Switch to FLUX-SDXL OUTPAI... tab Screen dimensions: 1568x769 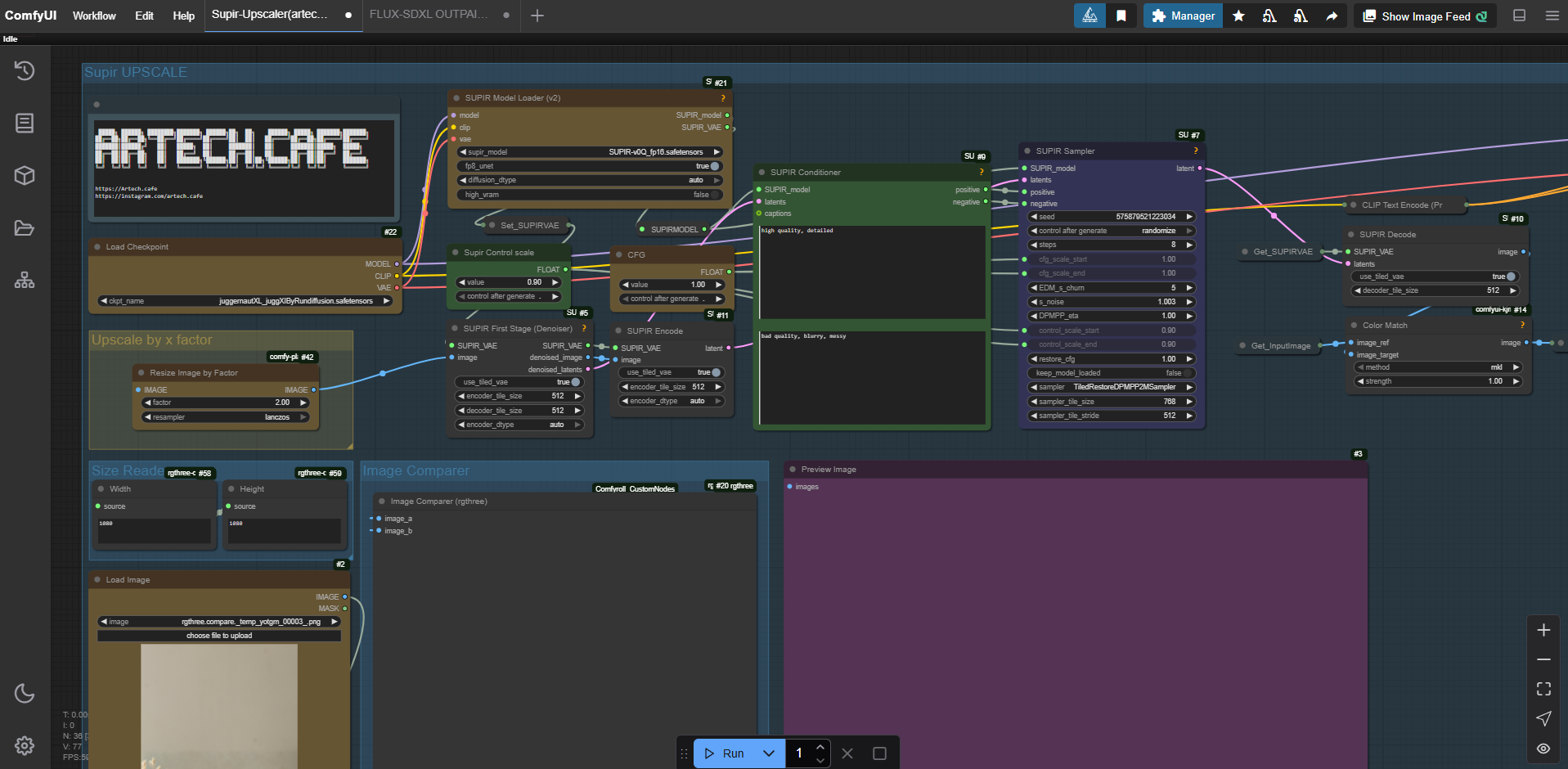(428, 15)
